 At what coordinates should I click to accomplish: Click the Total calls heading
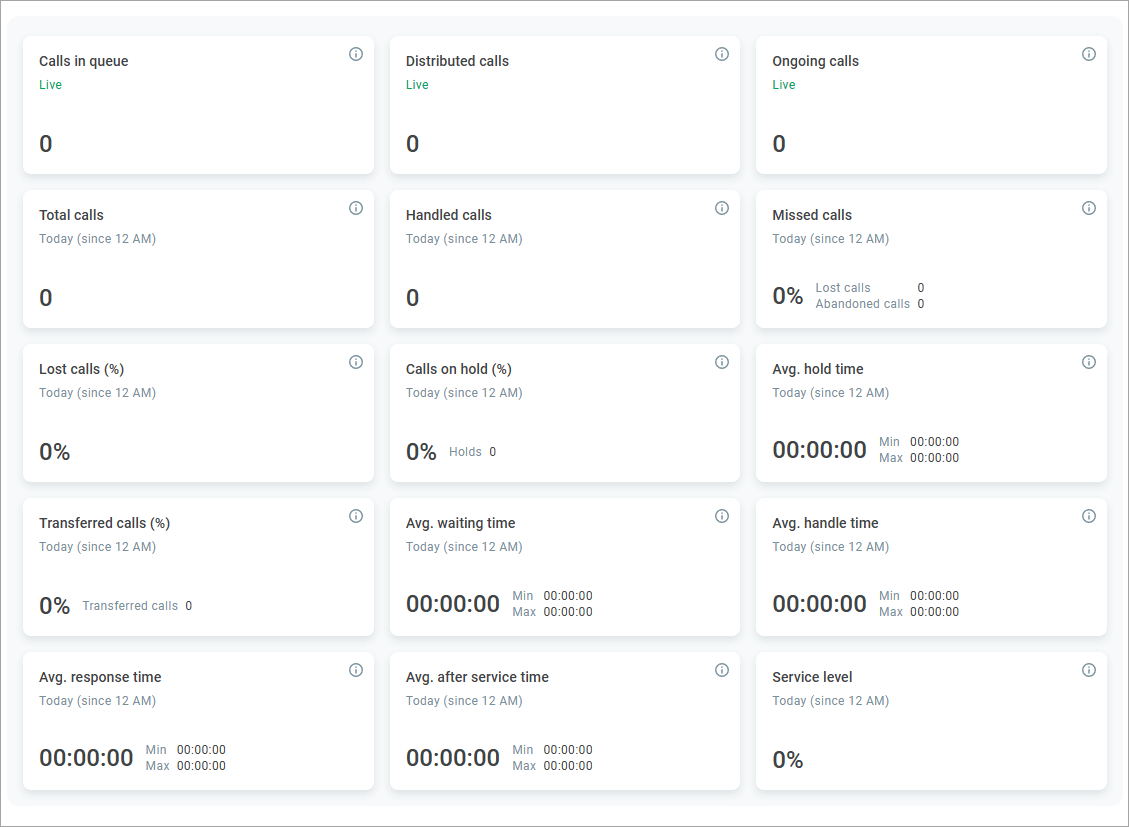(x=71, y=215)
